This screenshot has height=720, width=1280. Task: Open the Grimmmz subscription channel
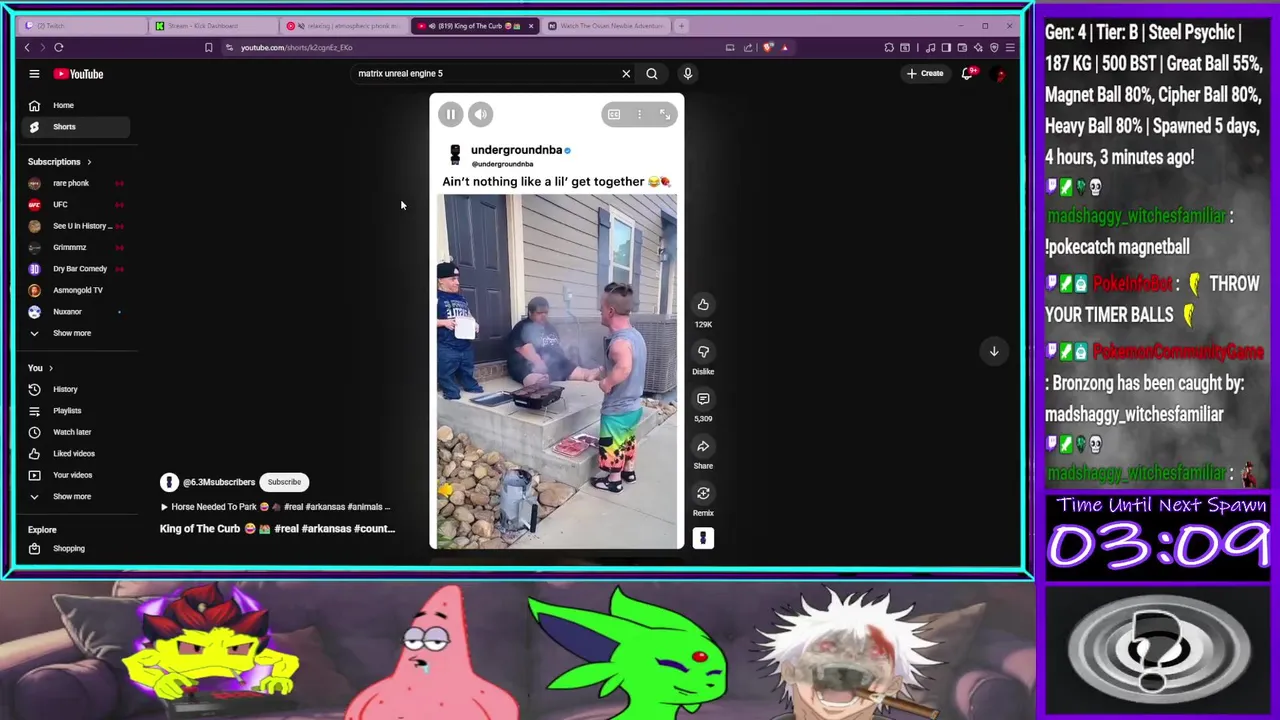point(76,247)
